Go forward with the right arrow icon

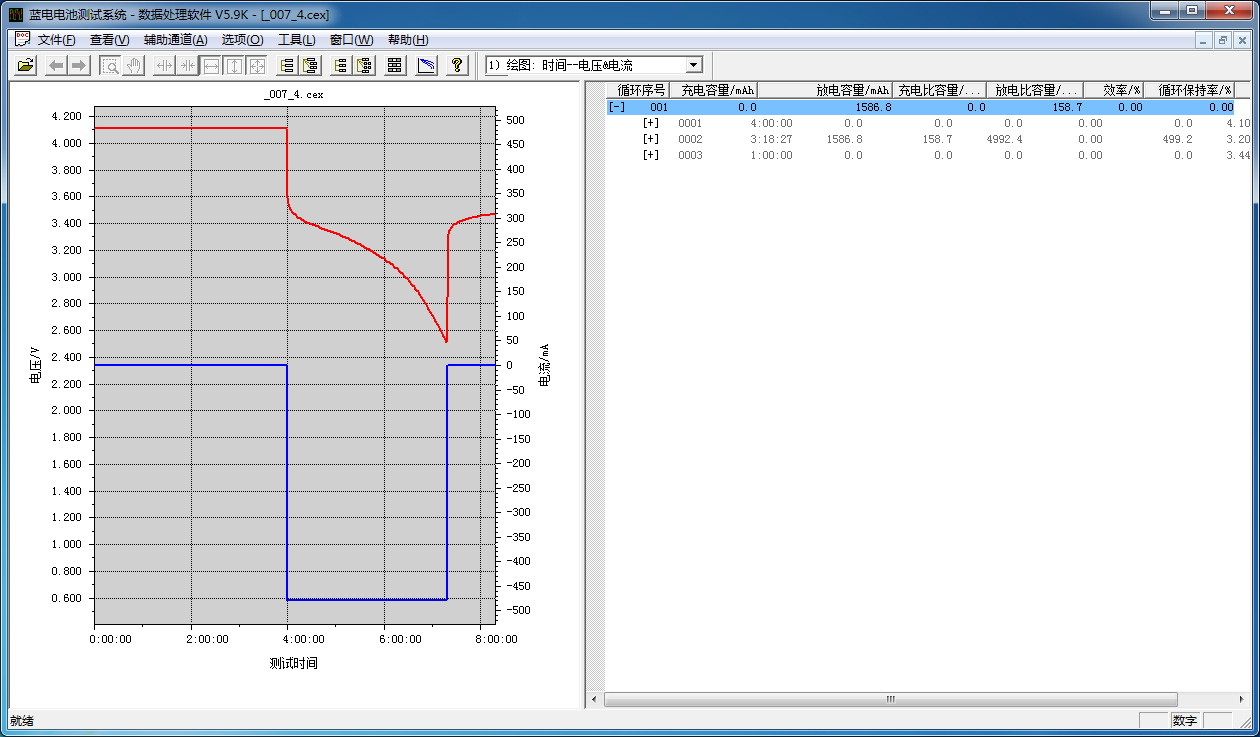click(79, 65)
